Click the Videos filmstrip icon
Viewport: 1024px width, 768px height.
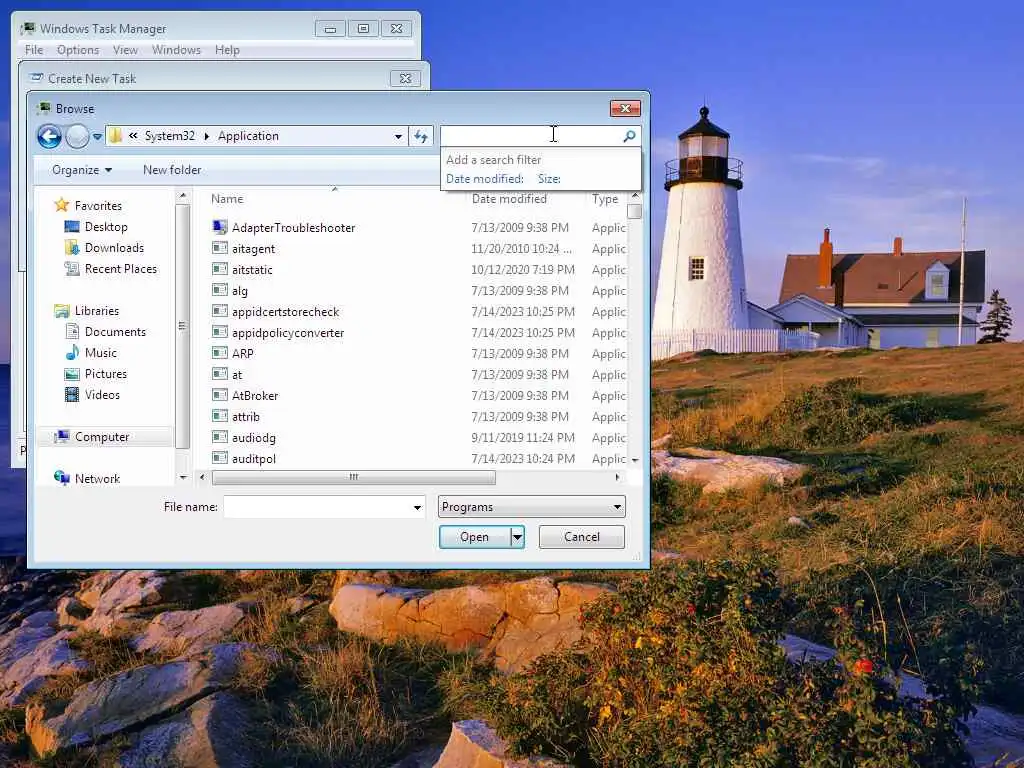point(72,394)
